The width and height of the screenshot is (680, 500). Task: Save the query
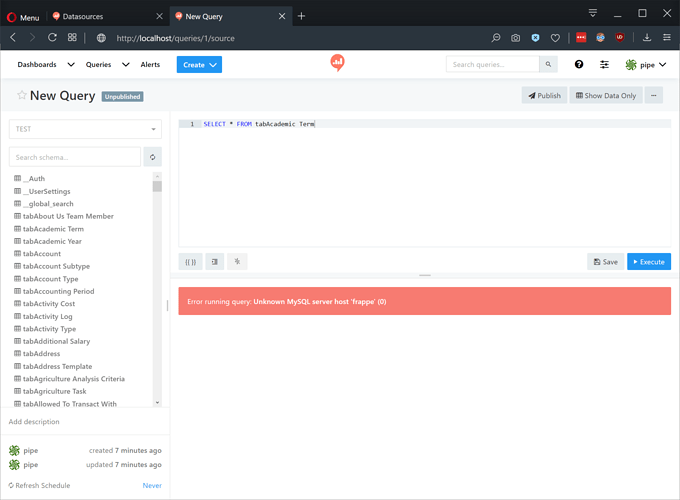pos(605,261)
